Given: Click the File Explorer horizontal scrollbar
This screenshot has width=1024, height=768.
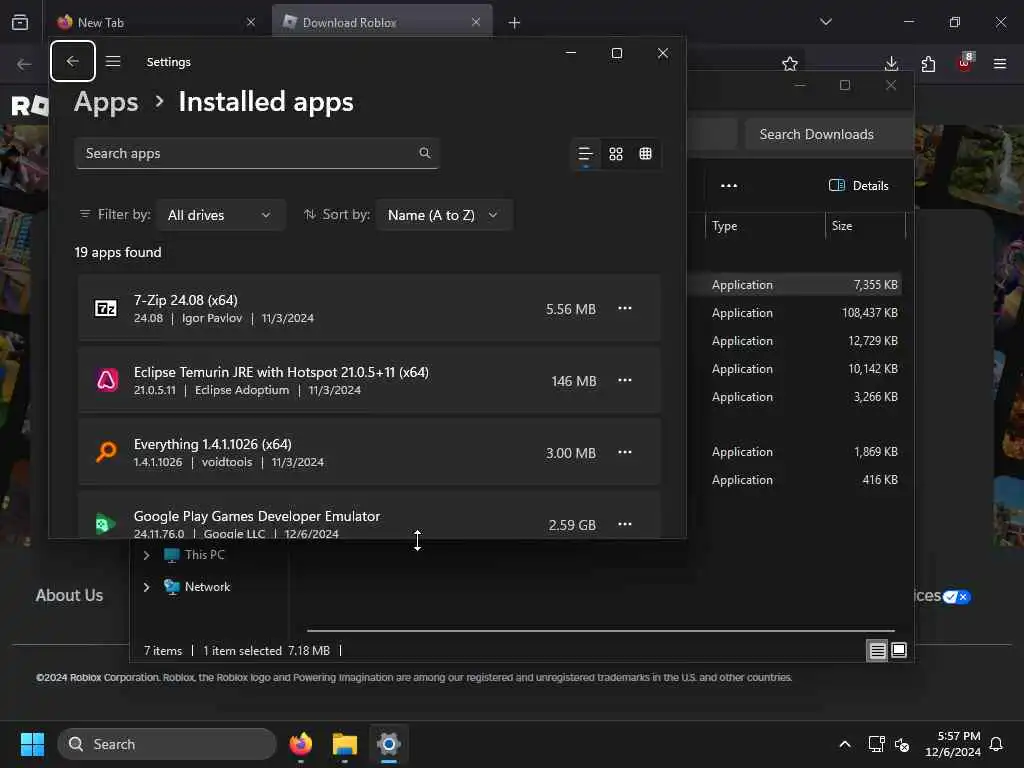Looking at the screenshot, I should pos(601,631).
